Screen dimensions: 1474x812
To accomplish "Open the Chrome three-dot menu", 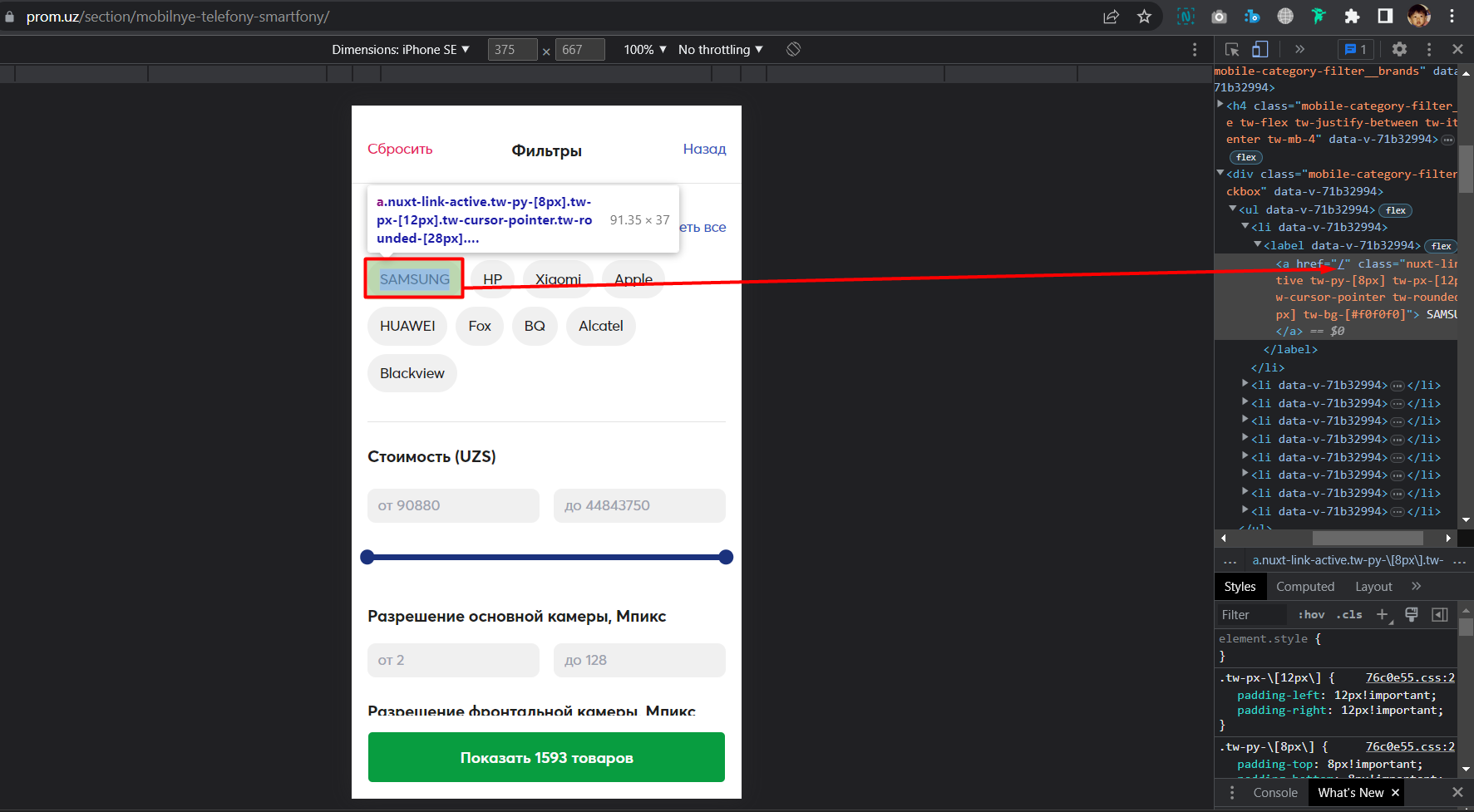I will [x=1452, y=17].
